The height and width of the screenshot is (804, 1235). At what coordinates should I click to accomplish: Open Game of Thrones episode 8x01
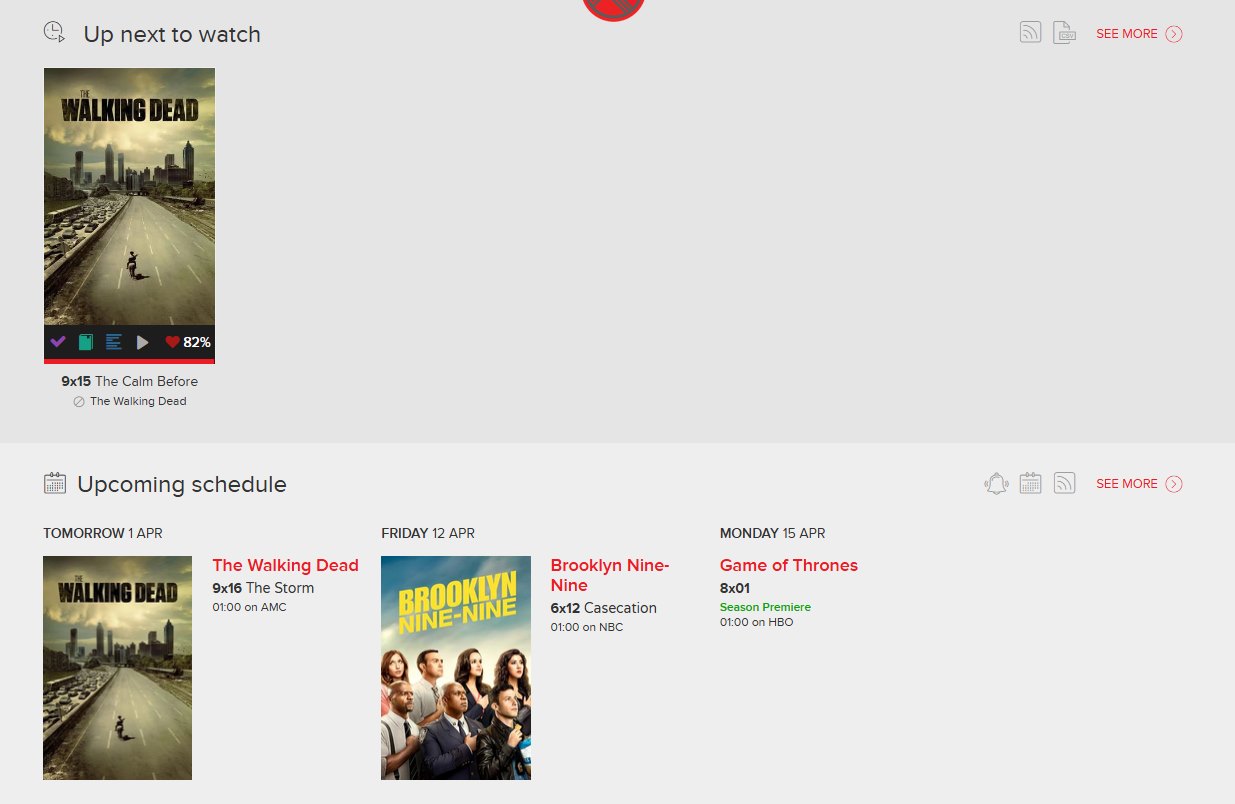(x=735, y=588)
